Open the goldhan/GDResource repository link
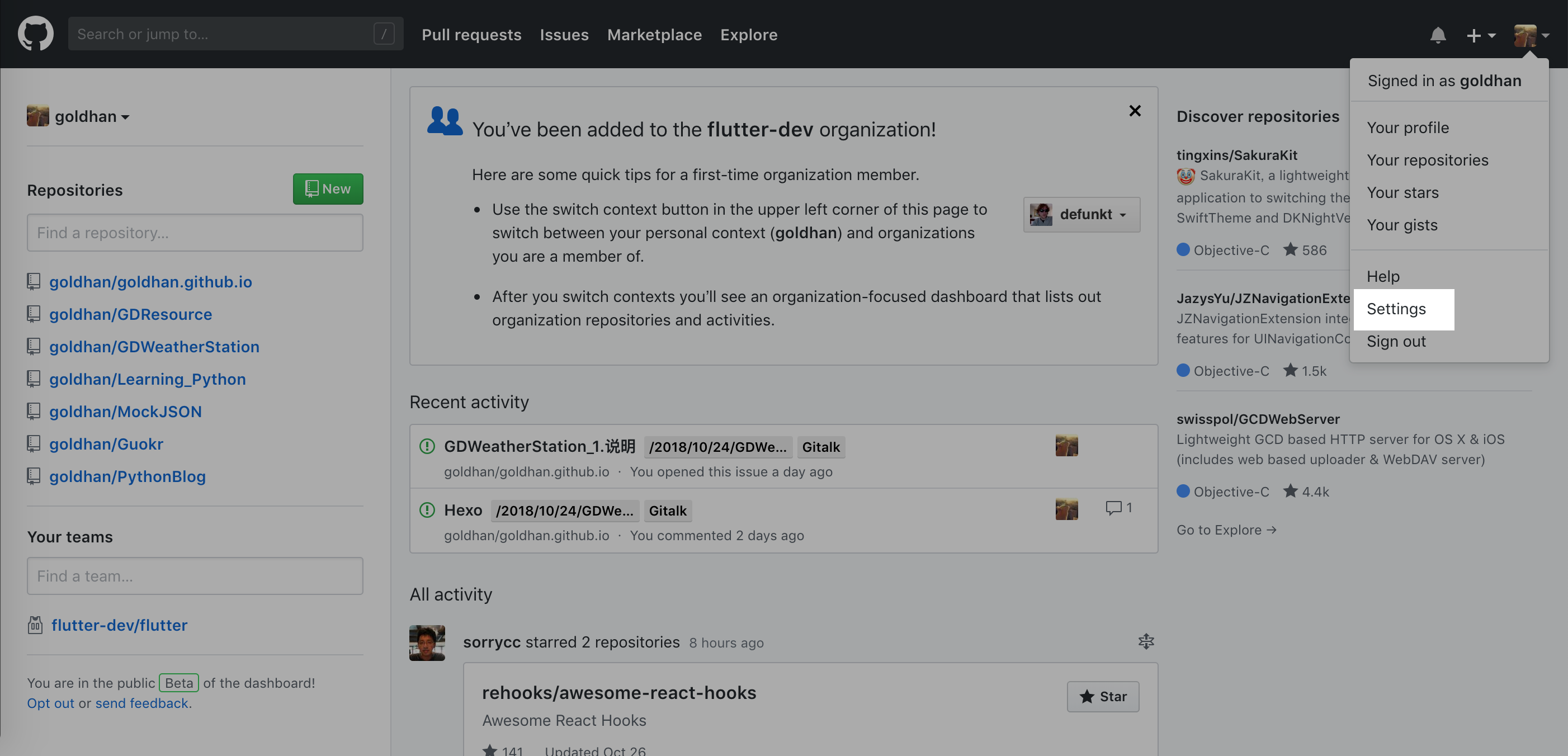Image resolution: width=1568 pixels, height=756 pixels. [130, 314]
